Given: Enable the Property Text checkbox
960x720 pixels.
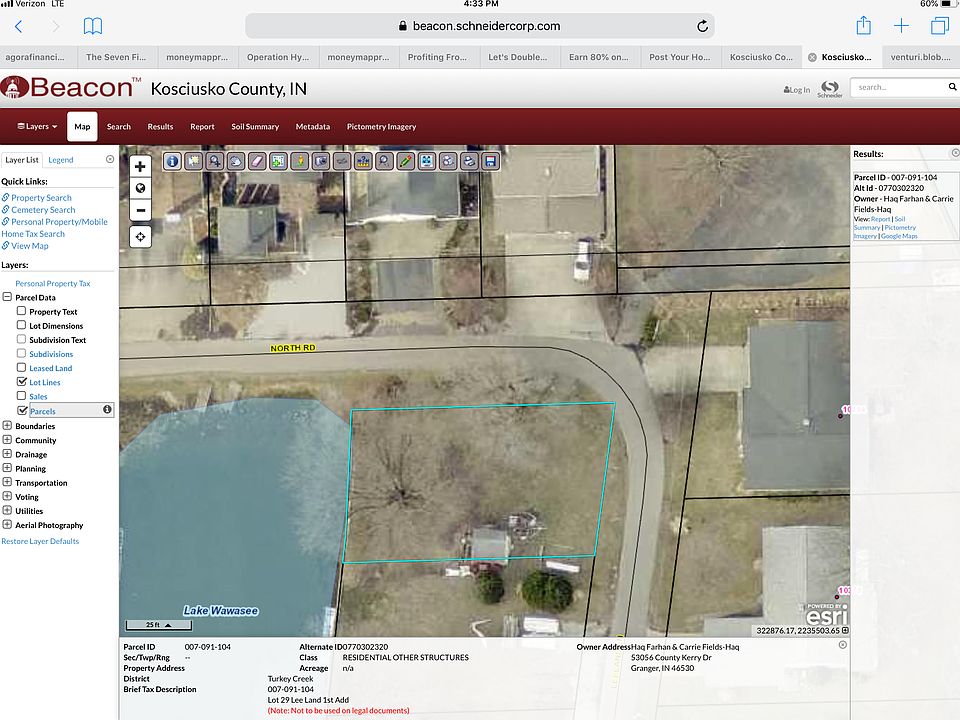Looking at the screenshot, I should [x=21, y=310].
